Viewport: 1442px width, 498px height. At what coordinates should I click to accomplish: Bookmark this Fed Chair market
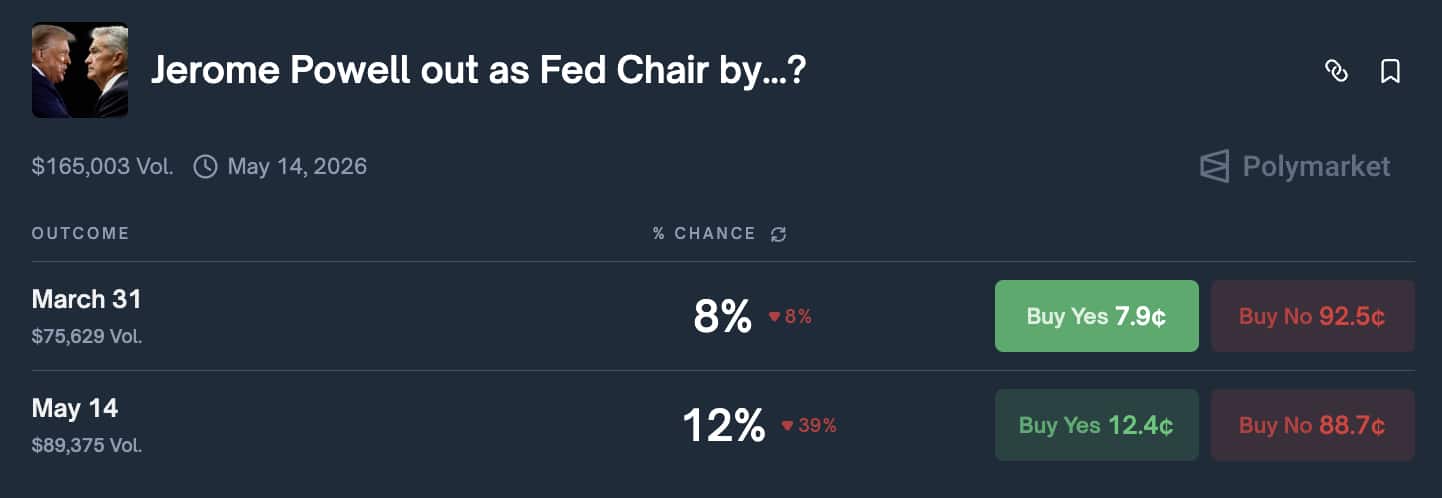(x=1390, y=71)
